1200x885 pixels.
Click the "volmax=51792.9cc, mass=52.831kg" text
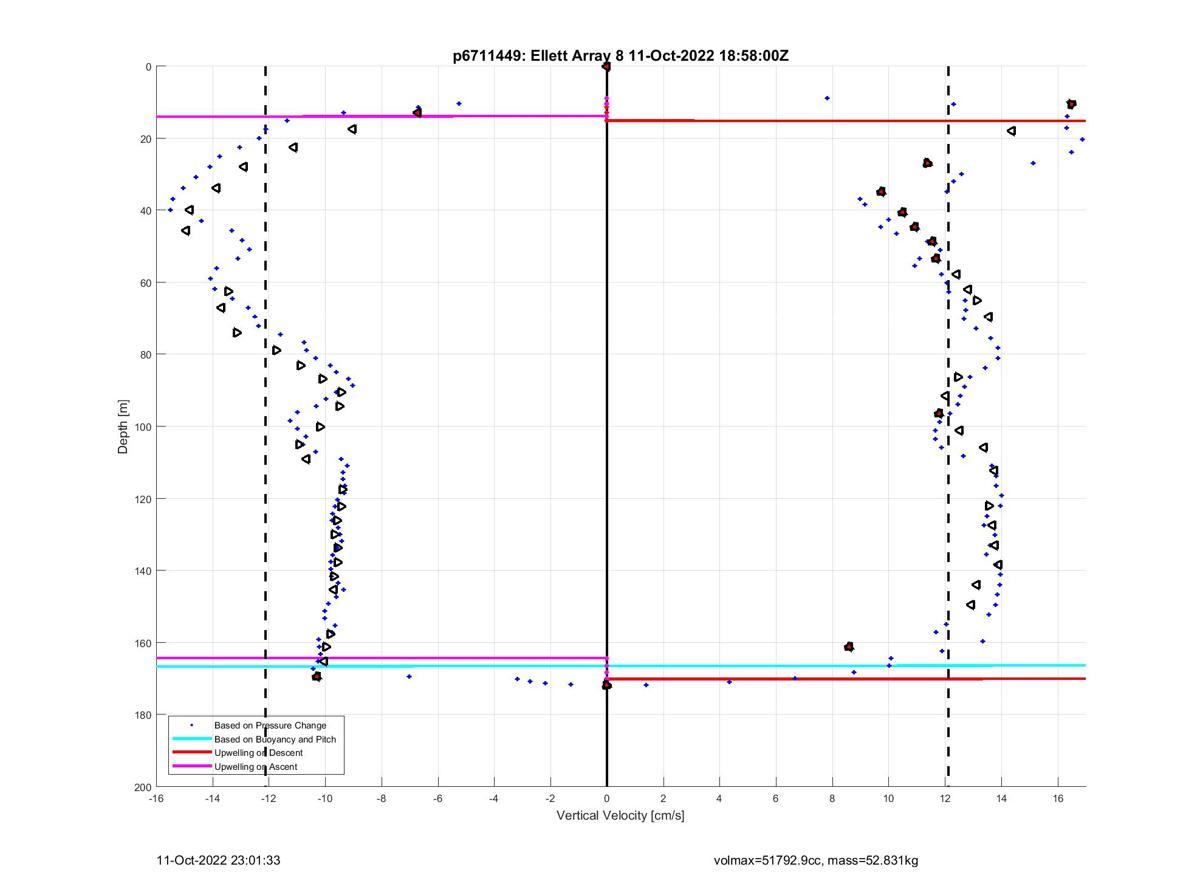pyautogui.click(x=816, y=860)
